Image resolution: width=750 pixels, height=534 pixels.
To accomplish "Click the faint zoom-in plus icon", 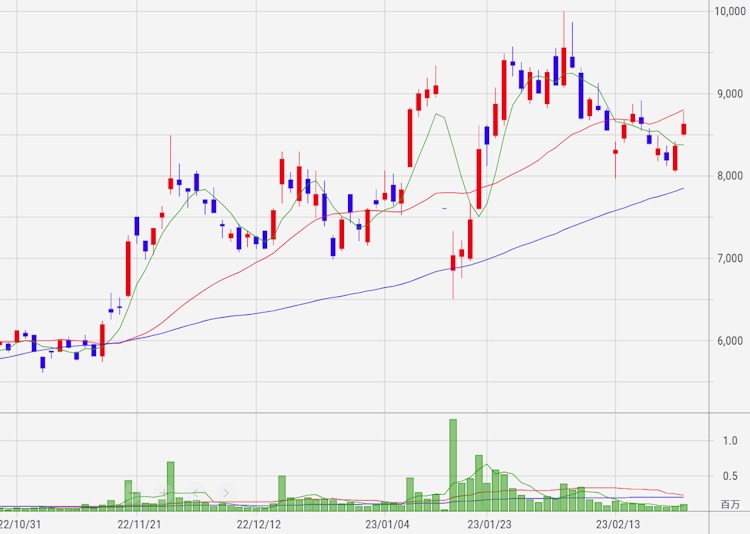I will pos(164,492).
